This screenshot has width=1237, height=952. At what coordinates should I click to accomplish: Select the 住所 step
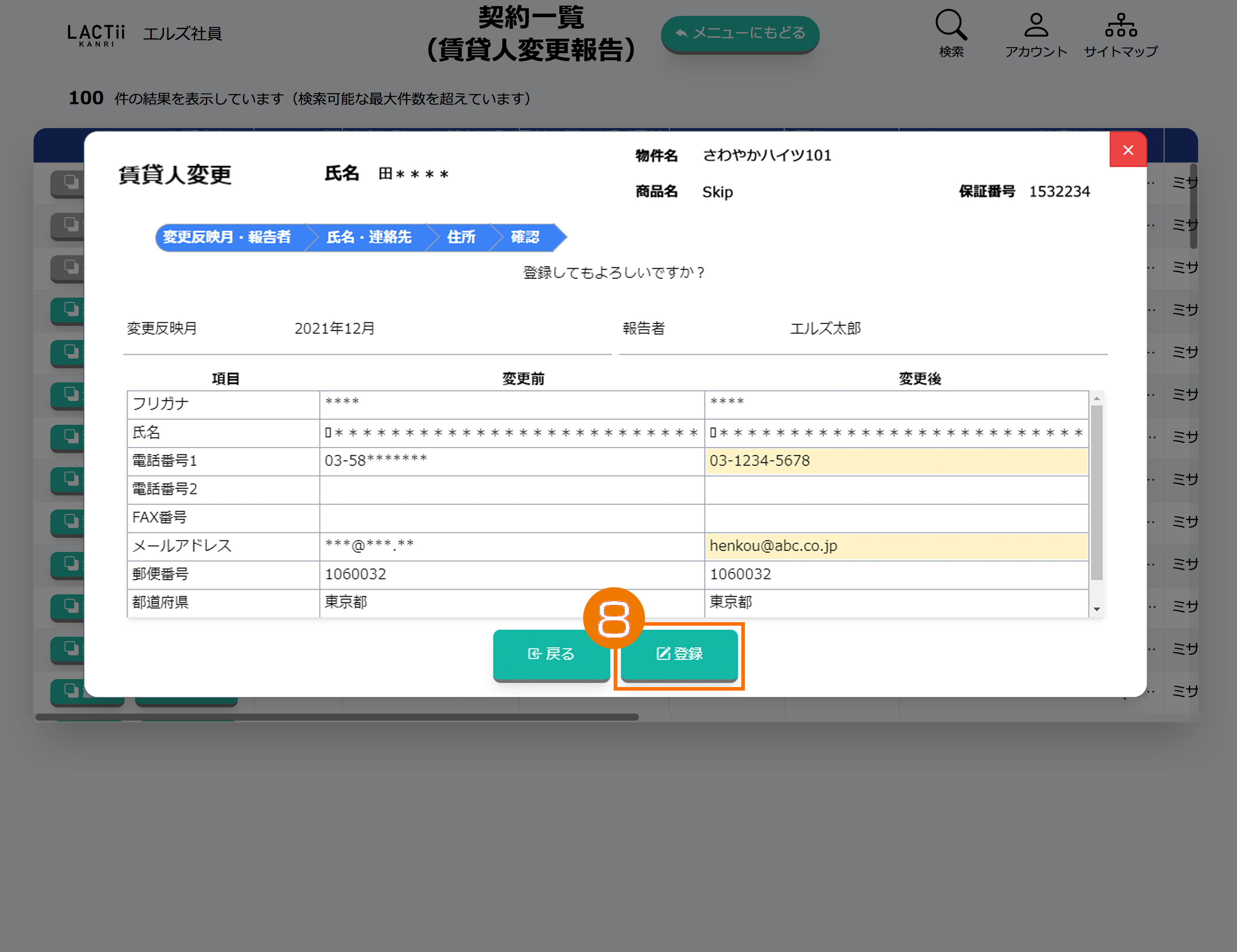(461, 237)
